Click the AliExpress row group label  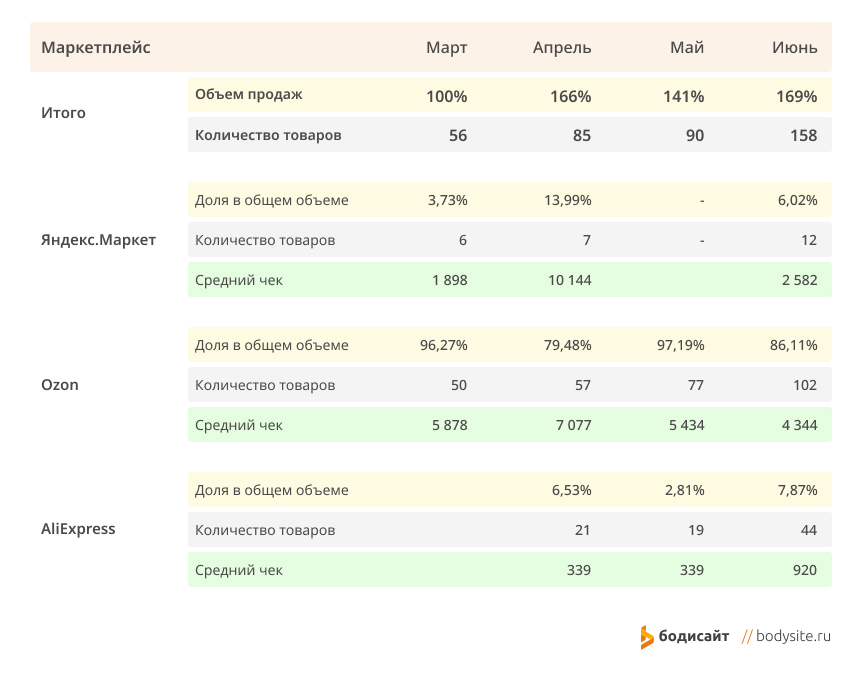pos(78,529)
